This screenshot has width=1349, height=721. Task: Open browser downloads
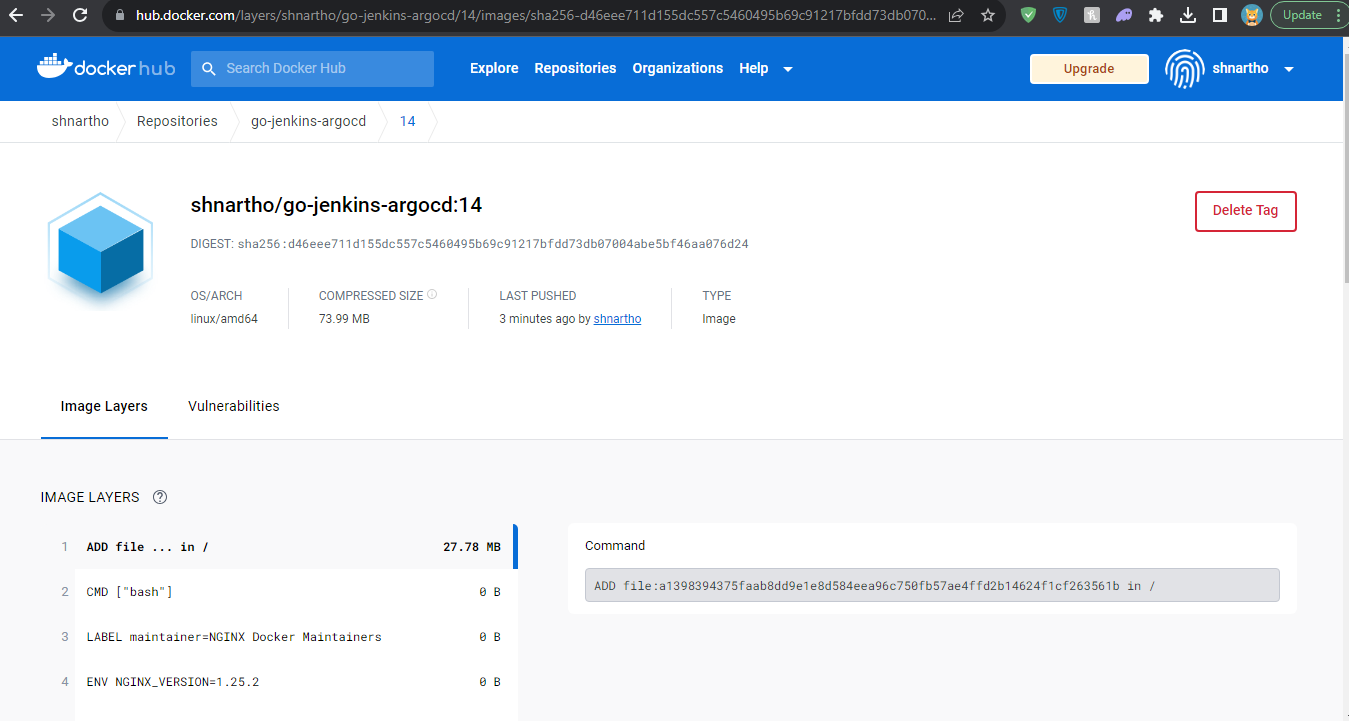point(1188,15)
